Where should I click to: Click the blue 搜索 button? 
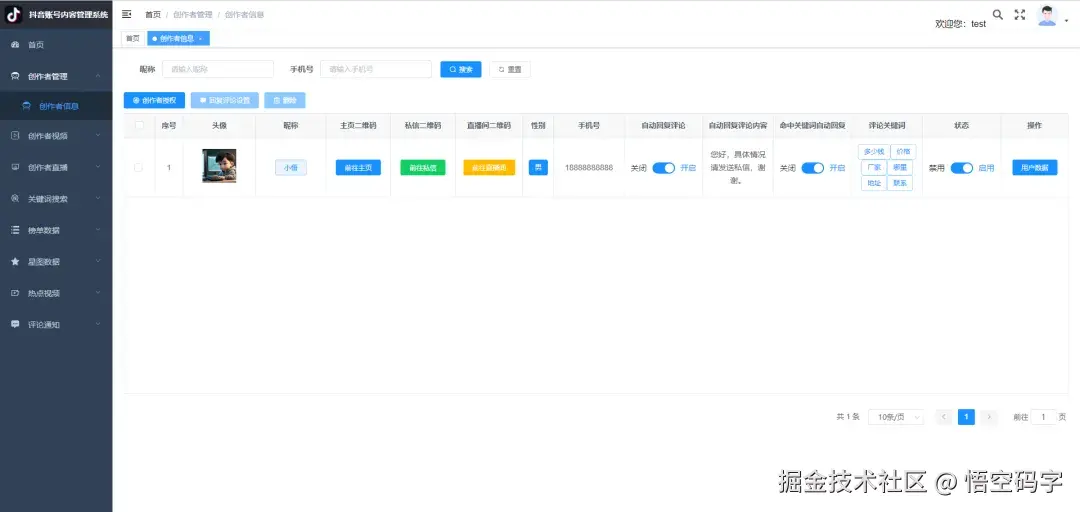coord(461,70)
